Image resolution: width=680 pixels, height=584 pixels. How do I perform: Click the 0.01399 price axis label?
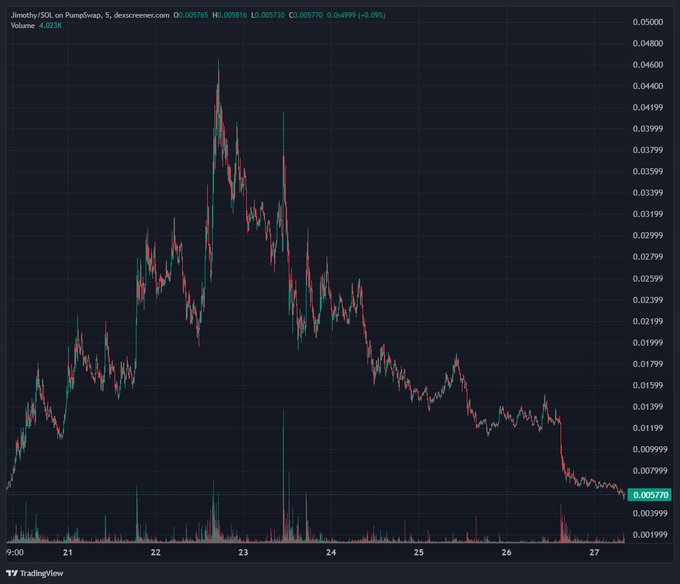click(647, 407)
